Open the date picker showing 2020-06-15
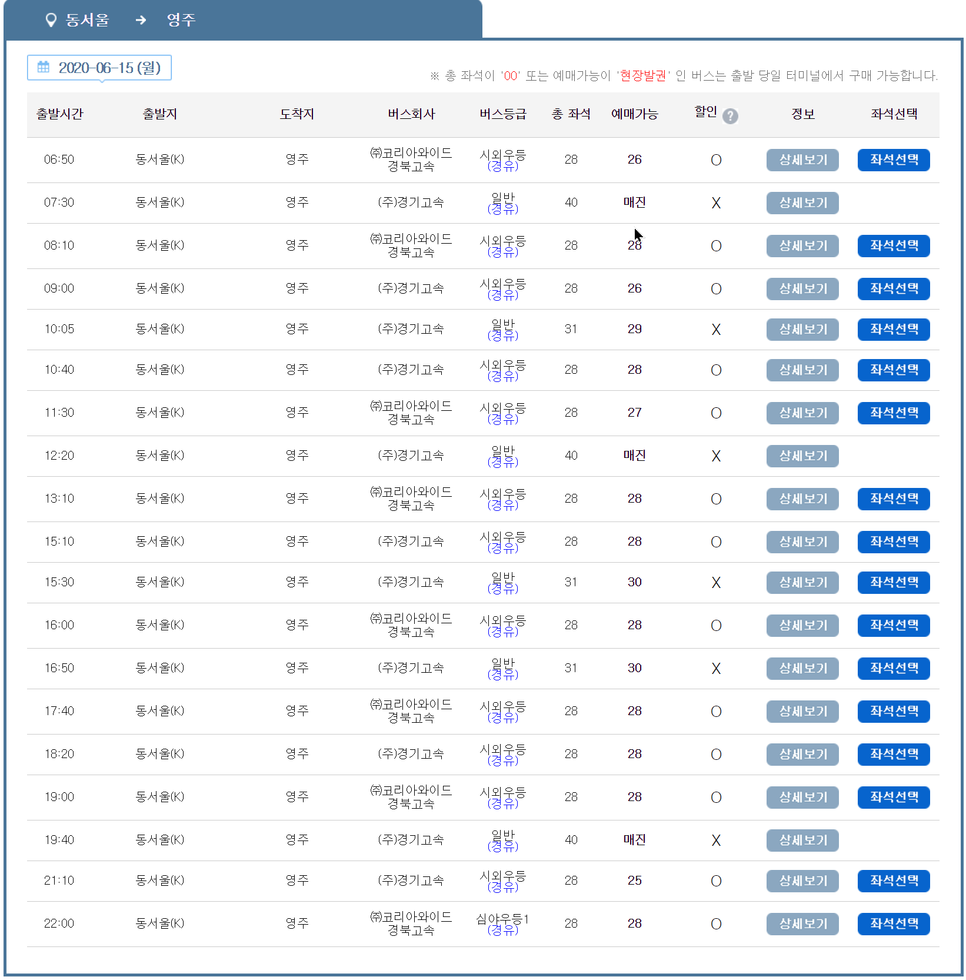The image size is (966, 980). click(x=99, y=68)
